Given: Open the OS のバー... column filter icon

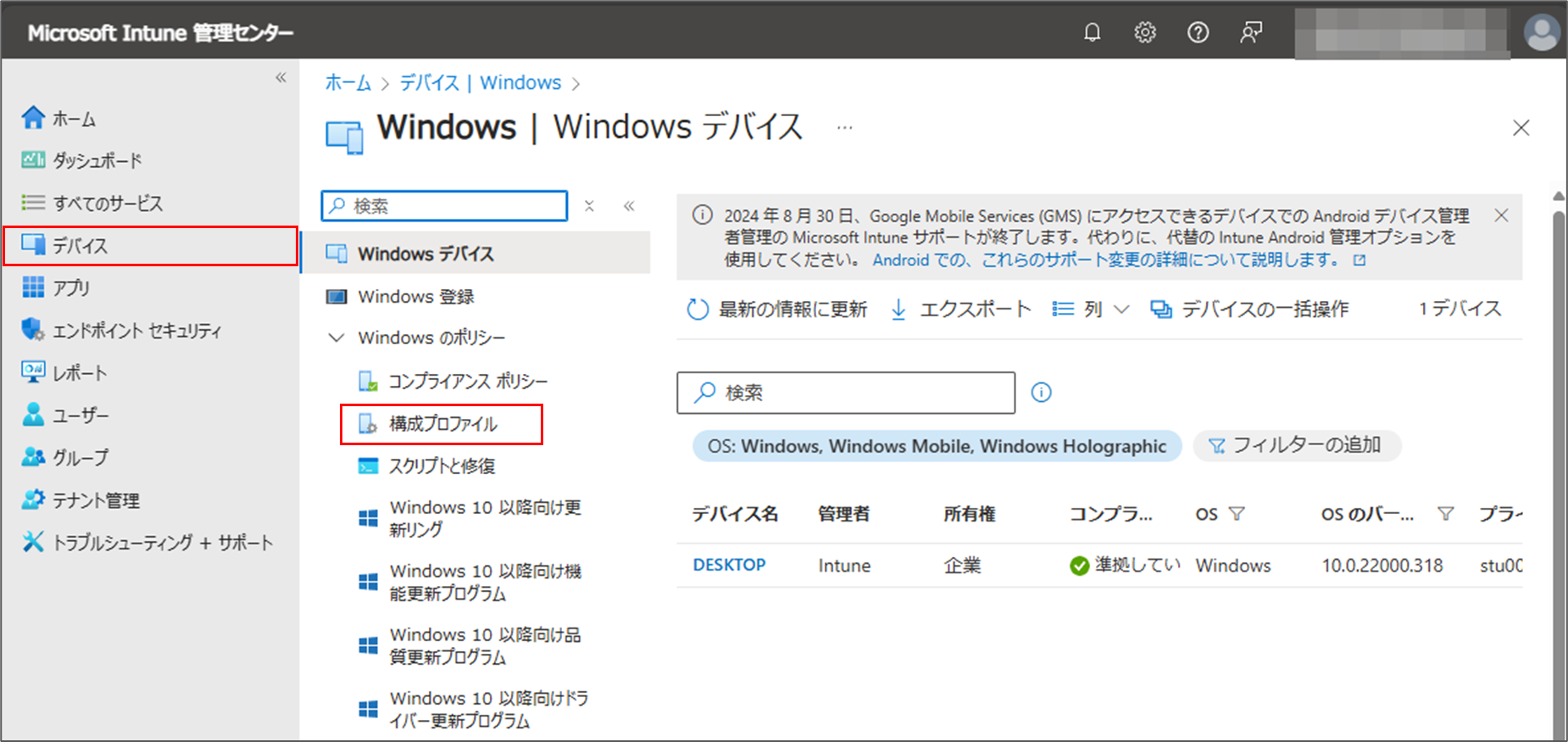Looking at the screenshot, I should 1446,514.
